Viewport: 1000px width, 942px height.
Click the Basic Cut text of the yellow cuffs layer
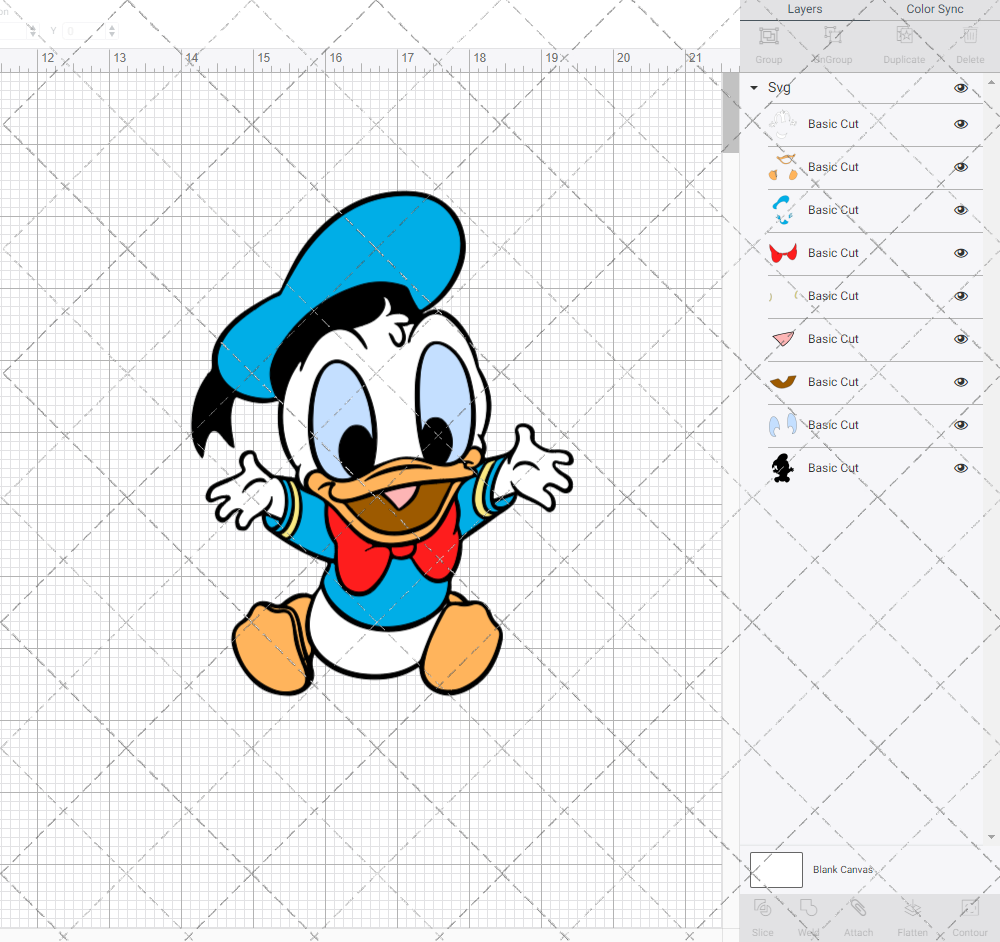click(833, 296)
